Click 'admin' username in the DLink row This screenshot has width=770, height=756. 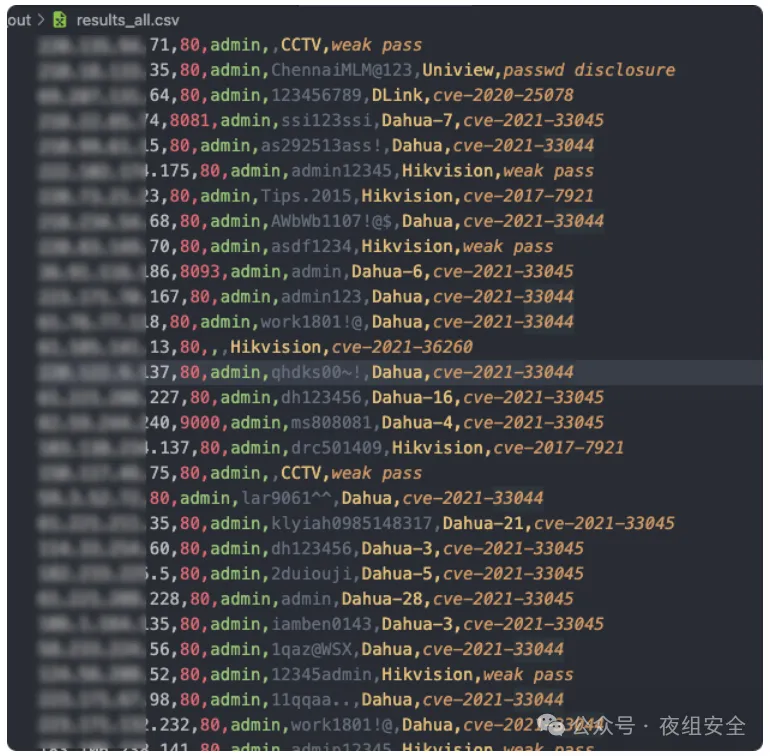coord(235,95)
